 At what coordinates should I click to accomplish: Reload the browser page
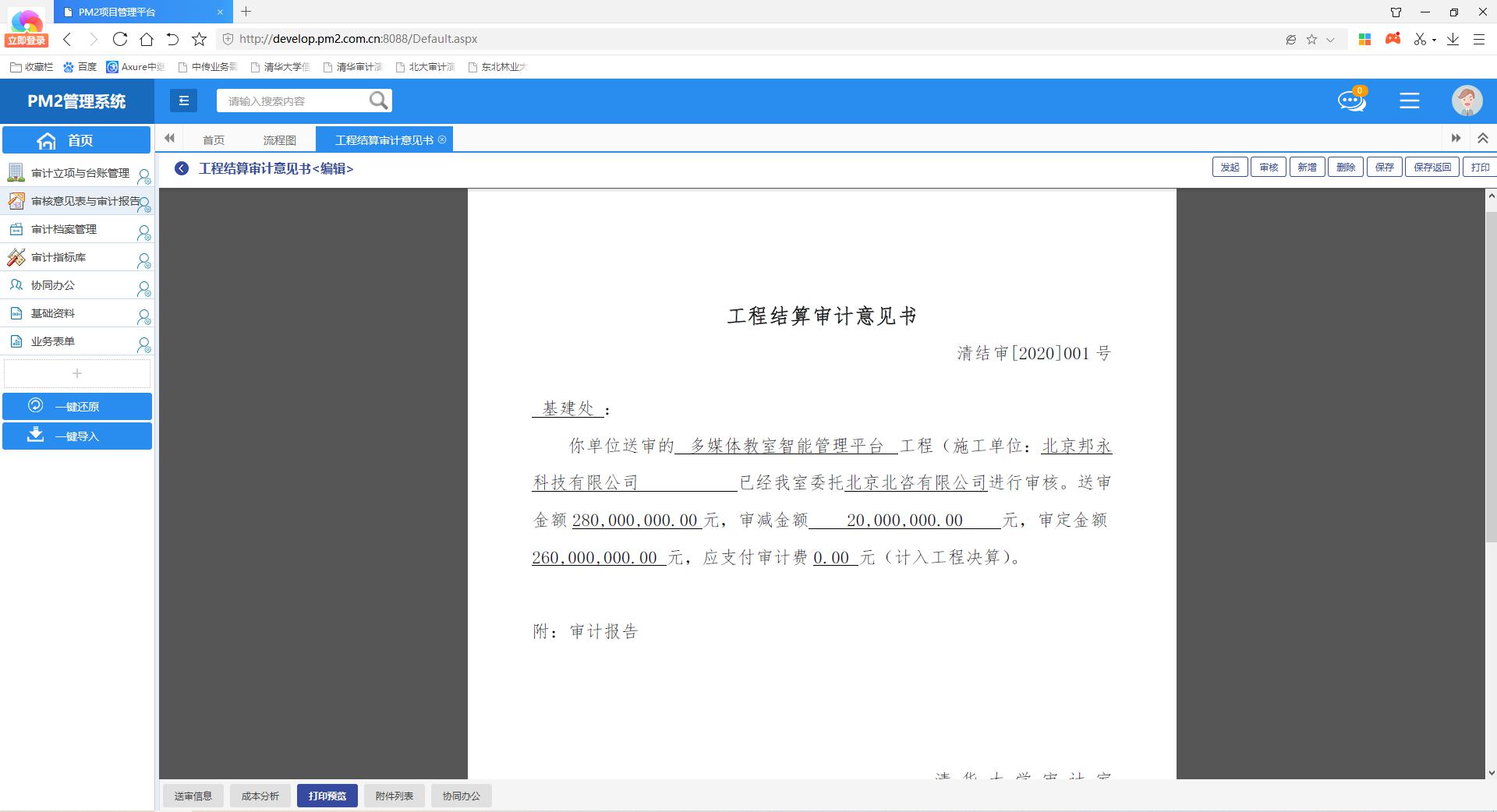tap(119, 39)
